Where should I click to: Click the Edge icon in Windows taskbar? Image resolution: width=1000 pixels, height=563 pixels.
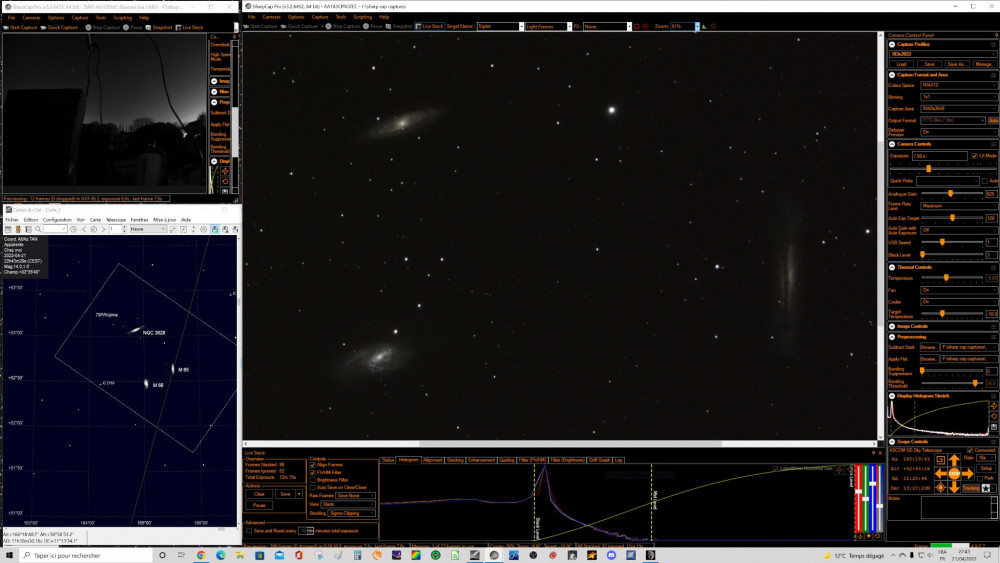tap(220, 555)
